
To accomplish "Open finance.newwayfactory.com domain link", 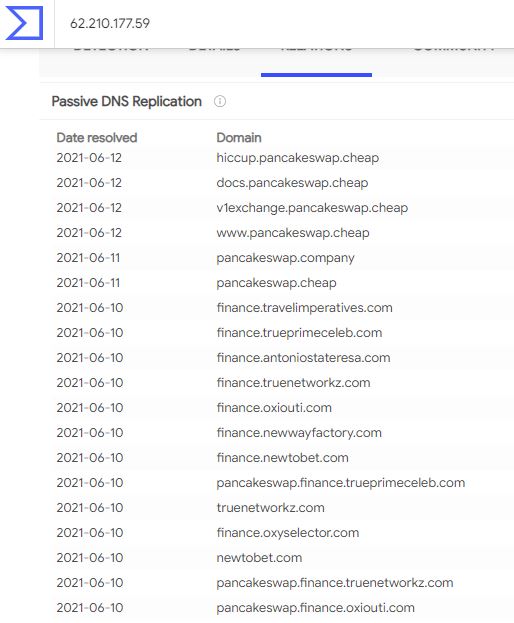I will [x=299, y=433].
